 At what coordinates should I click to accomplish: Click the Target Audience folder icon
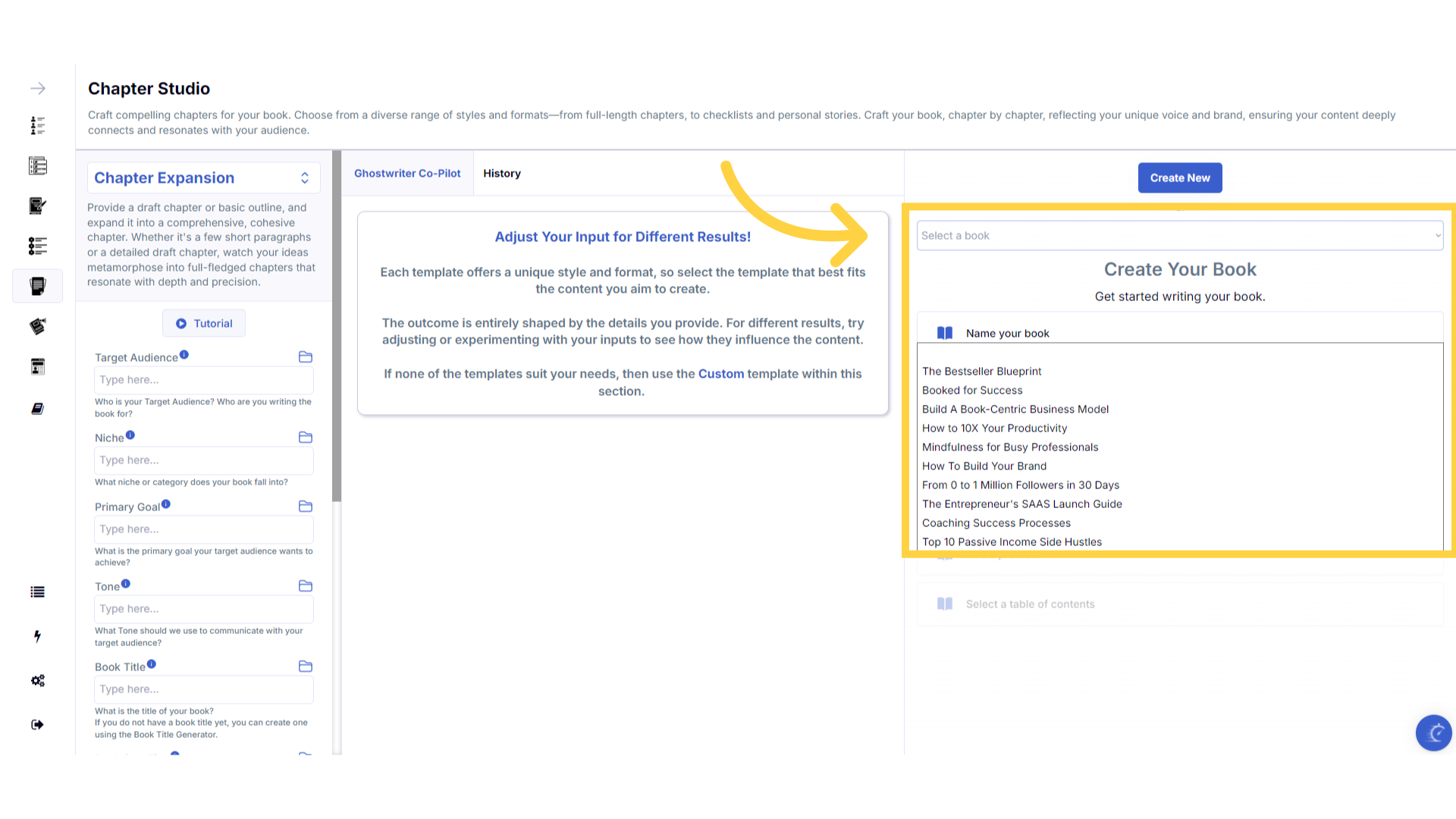(306, 357)
